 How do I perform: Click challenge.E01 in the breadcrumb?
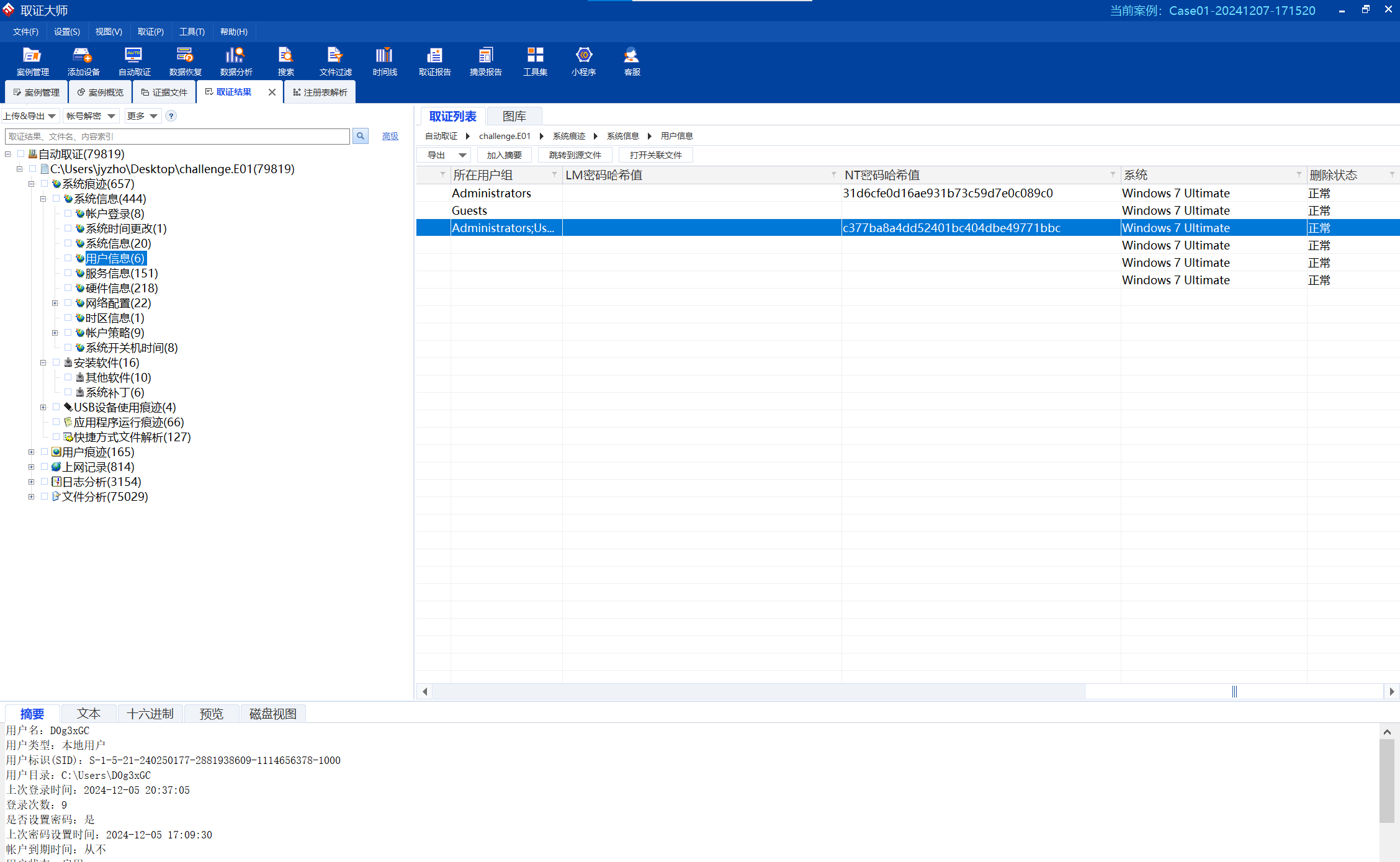click(x=505, y=136)
